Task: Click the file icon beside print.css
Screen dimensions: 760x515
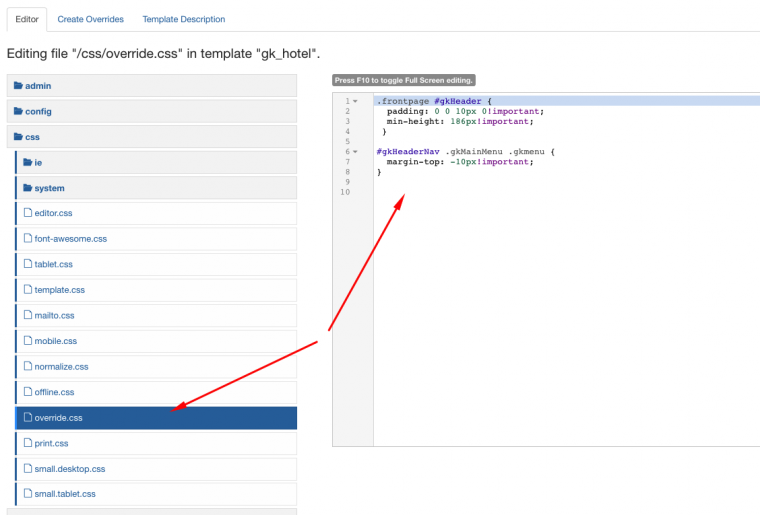Action: [28, 443]
